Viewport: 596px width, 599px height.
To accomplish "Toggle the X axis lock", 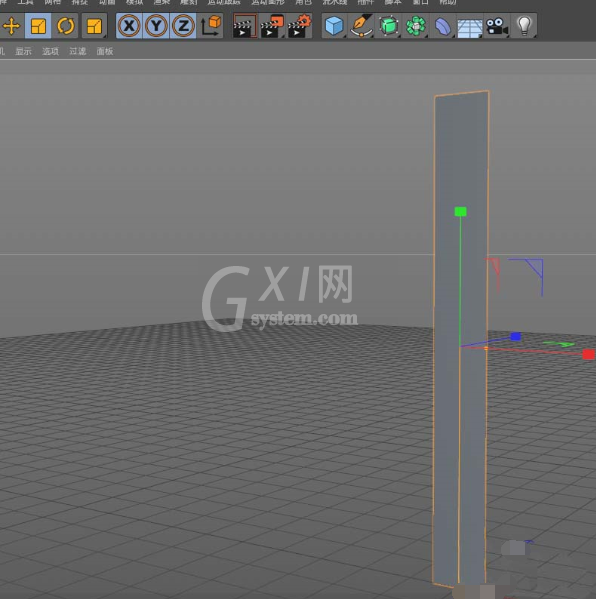I will pos(129,26).
